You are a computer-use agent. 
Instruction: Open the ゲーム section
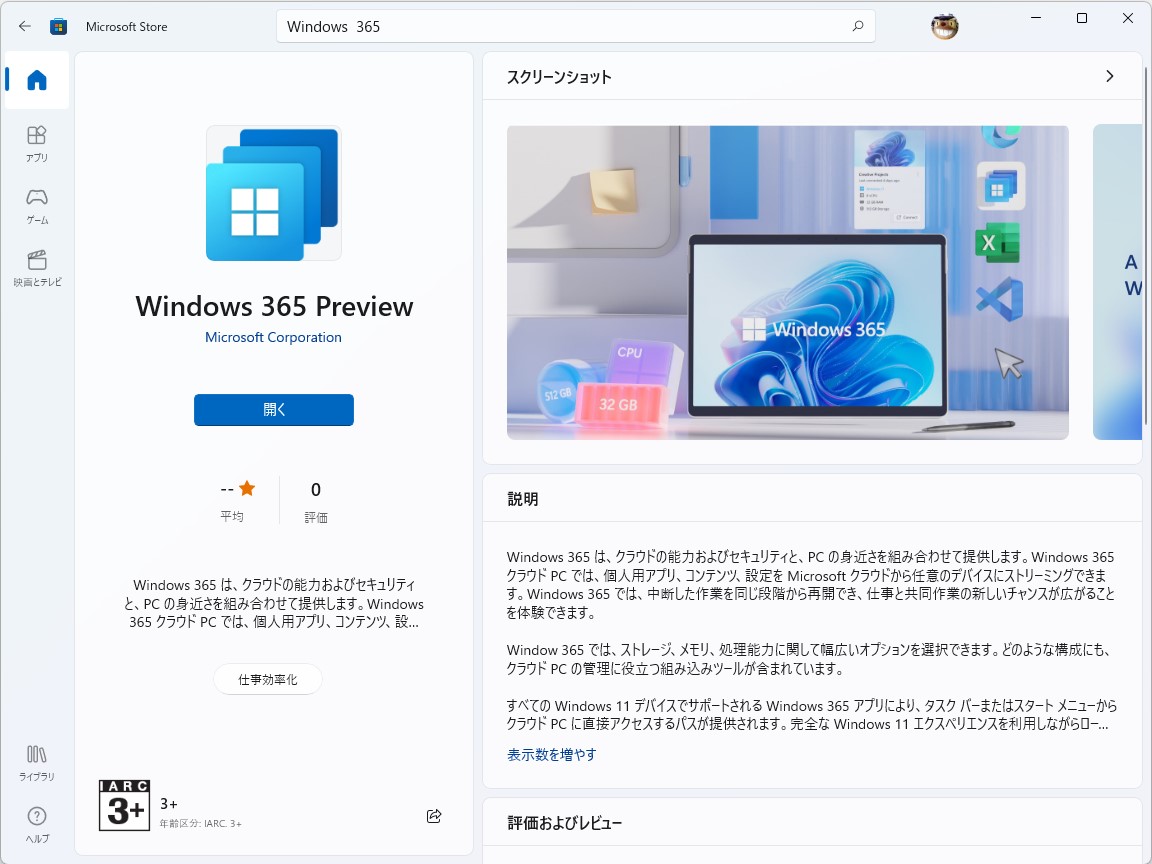[x=36, y=203]
